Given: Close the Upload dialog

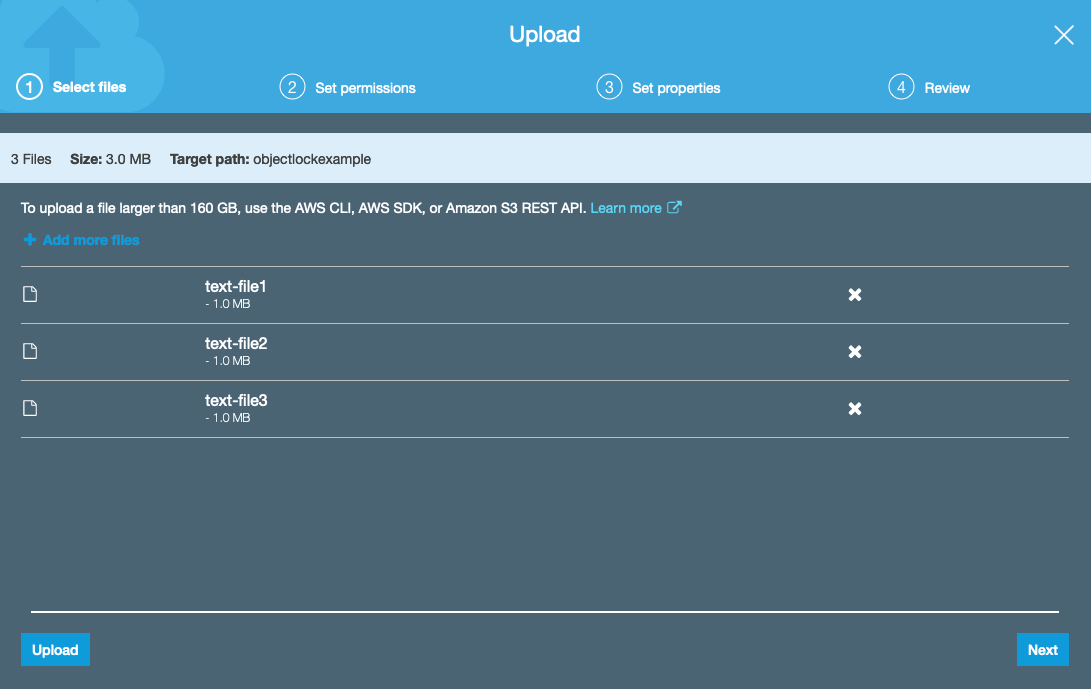Looking at the screenshot, I should click(x=1063, y=34).
